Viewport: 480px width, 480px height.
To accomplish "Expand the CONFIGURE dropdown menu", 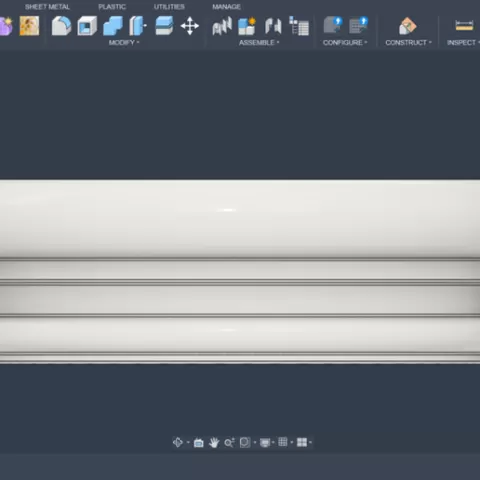I will pyautogui.click(x=345, y=43).
